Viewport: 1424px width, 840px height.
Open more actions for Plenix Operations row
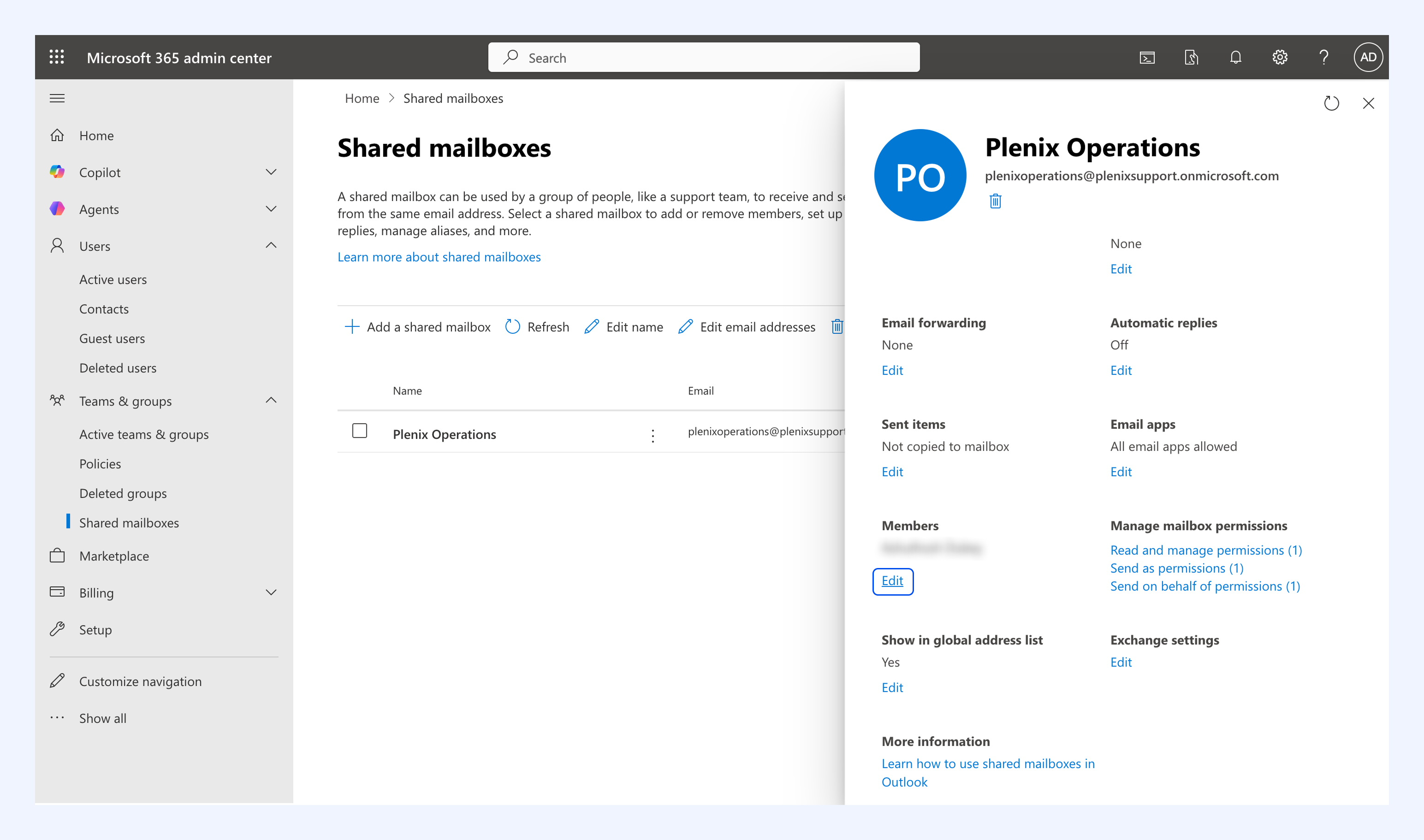(653, 435)
